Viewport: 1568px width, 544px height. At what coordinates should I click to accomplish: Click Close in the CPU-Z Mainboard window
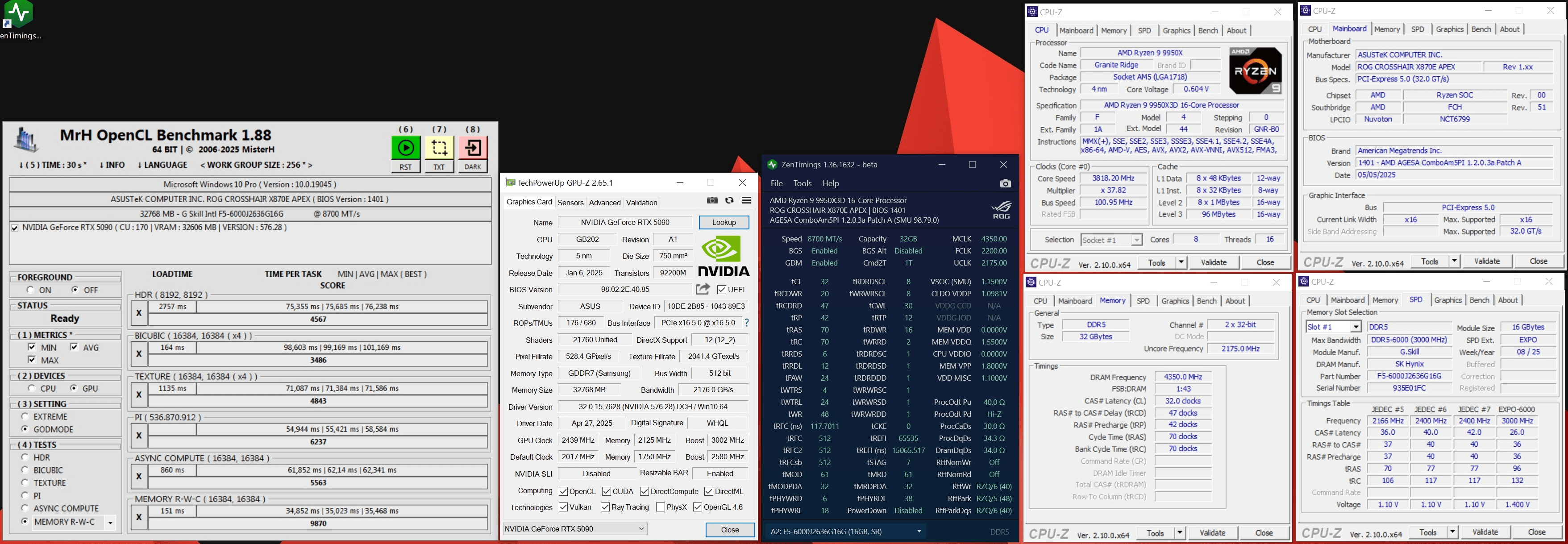click(x=1538, y=261)
